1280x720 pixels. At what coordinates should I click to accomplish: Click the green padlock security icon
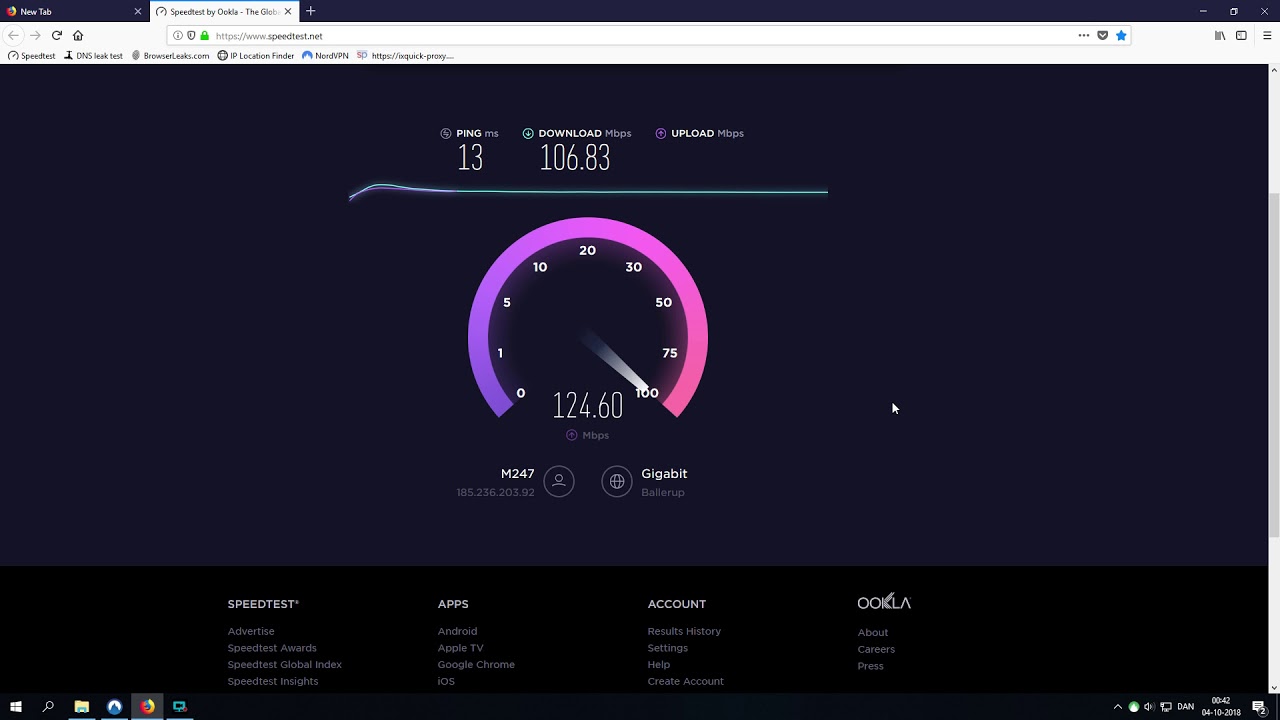coord(204,35)
